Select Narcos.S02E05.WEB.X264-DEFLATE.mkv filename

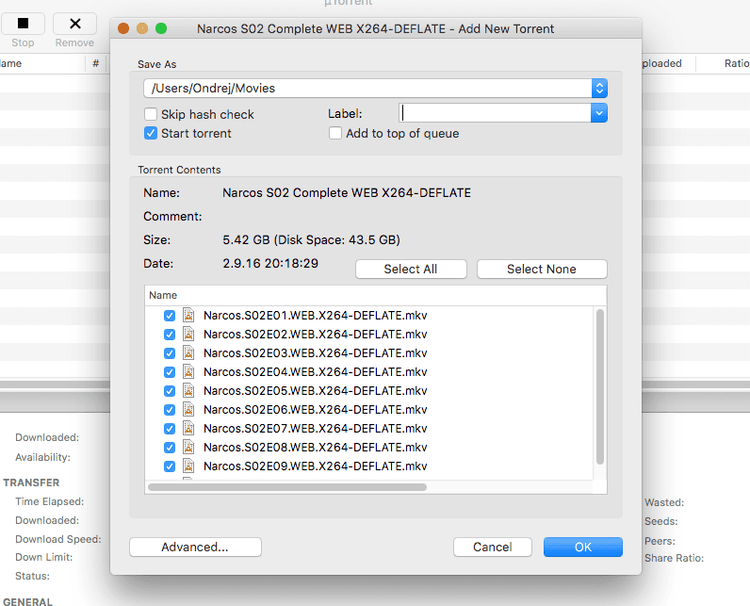click(x=315, y=391)
